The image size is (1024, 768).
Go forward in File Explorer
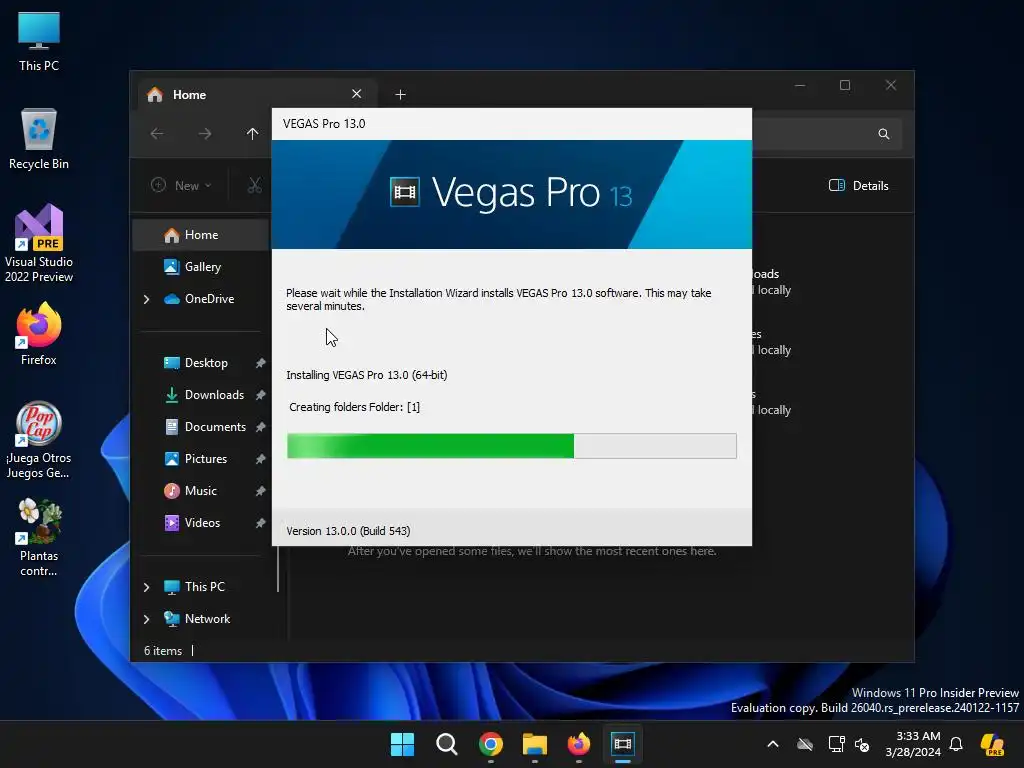205,134
